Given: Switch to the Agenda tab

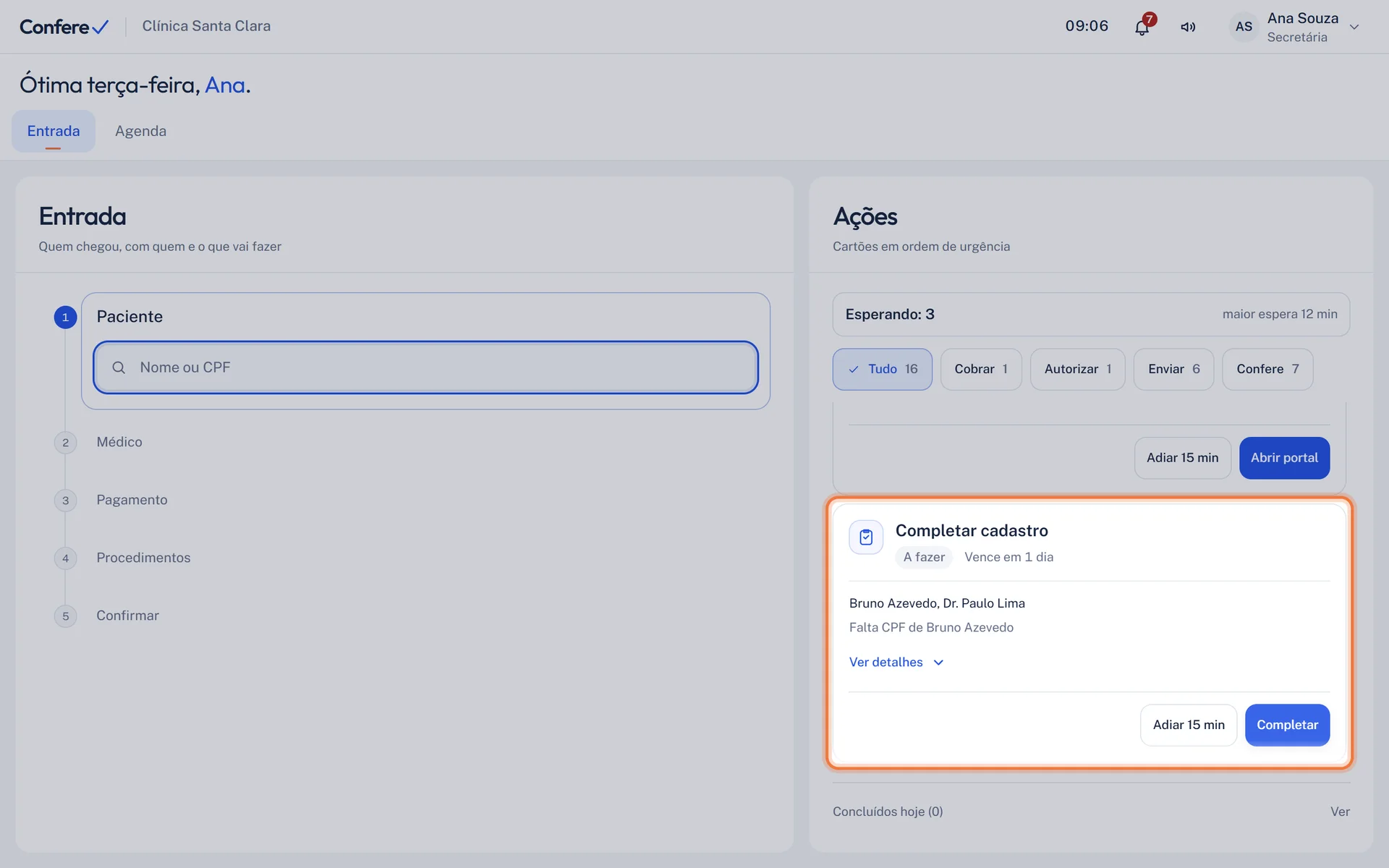Looking at the screenshot, I should coord(140,131).
